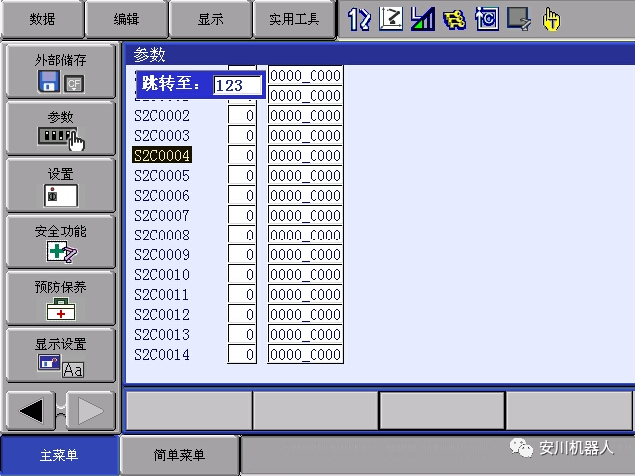Click the binary value of S2C0011
The height and width of the screenshot is (476, 635).
click(x=305, y=294)
